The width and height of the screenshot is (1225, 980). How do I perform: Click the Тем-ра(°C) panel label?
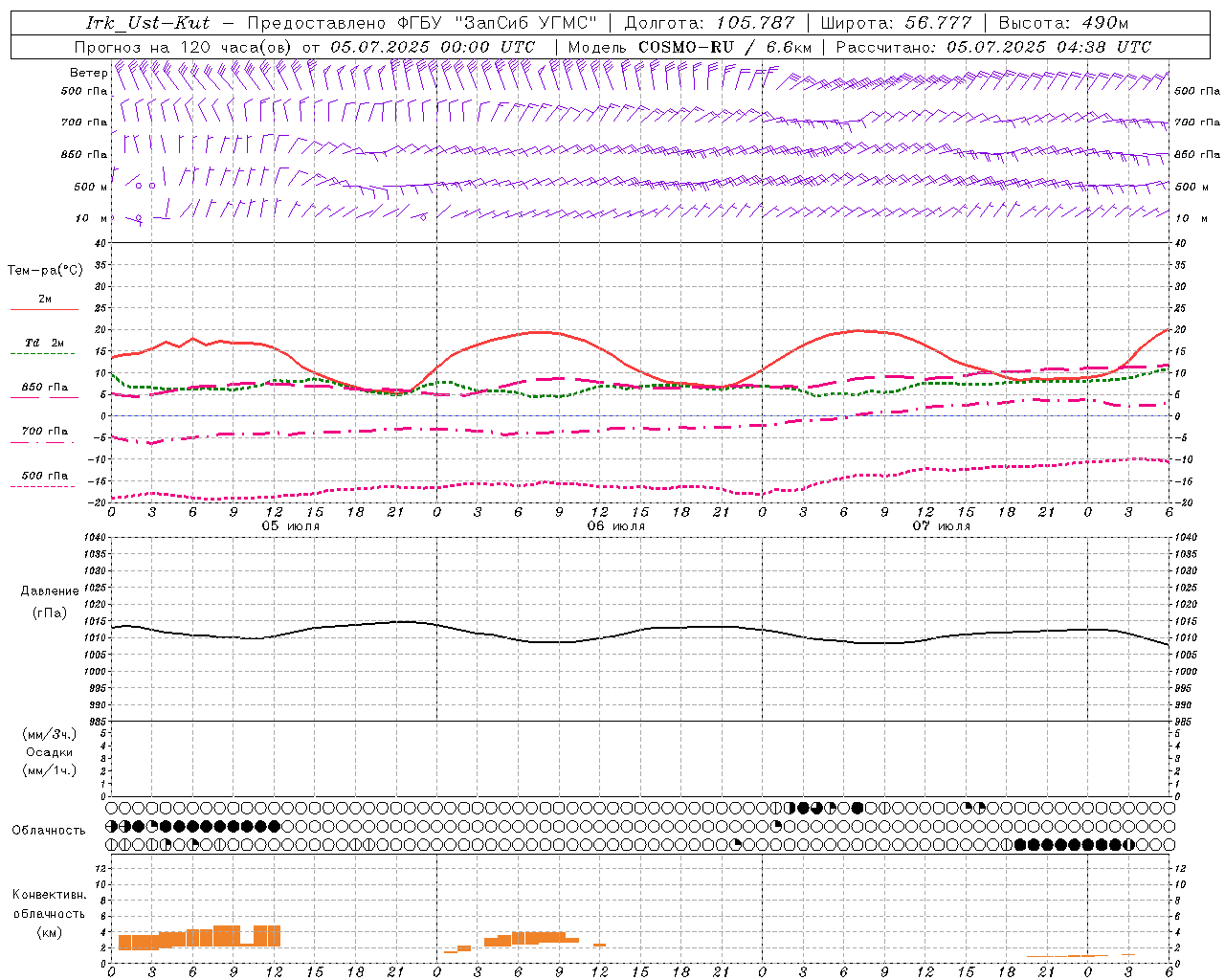(45, 271)
